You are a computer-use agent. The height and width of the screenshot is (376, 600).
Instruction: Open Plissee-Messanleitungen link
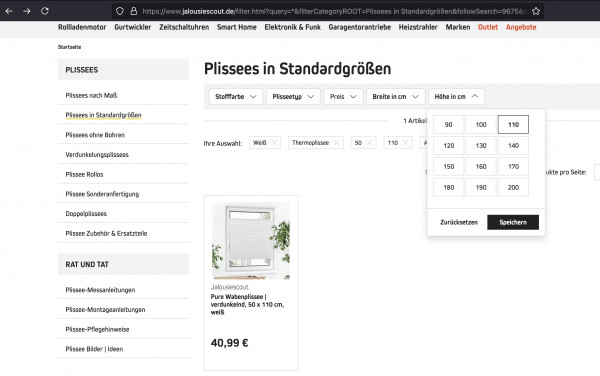coord(100,290)
